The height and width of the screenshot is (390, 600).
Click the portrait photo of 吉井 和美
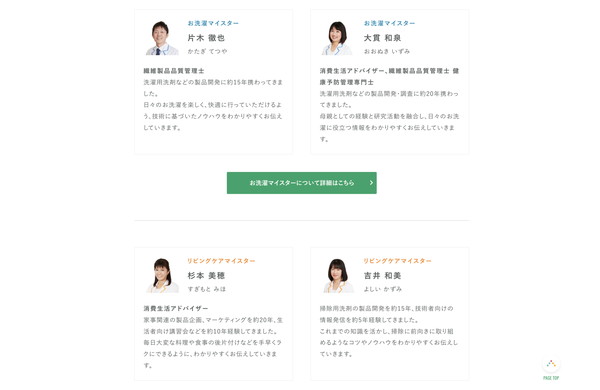coord(338,276)
